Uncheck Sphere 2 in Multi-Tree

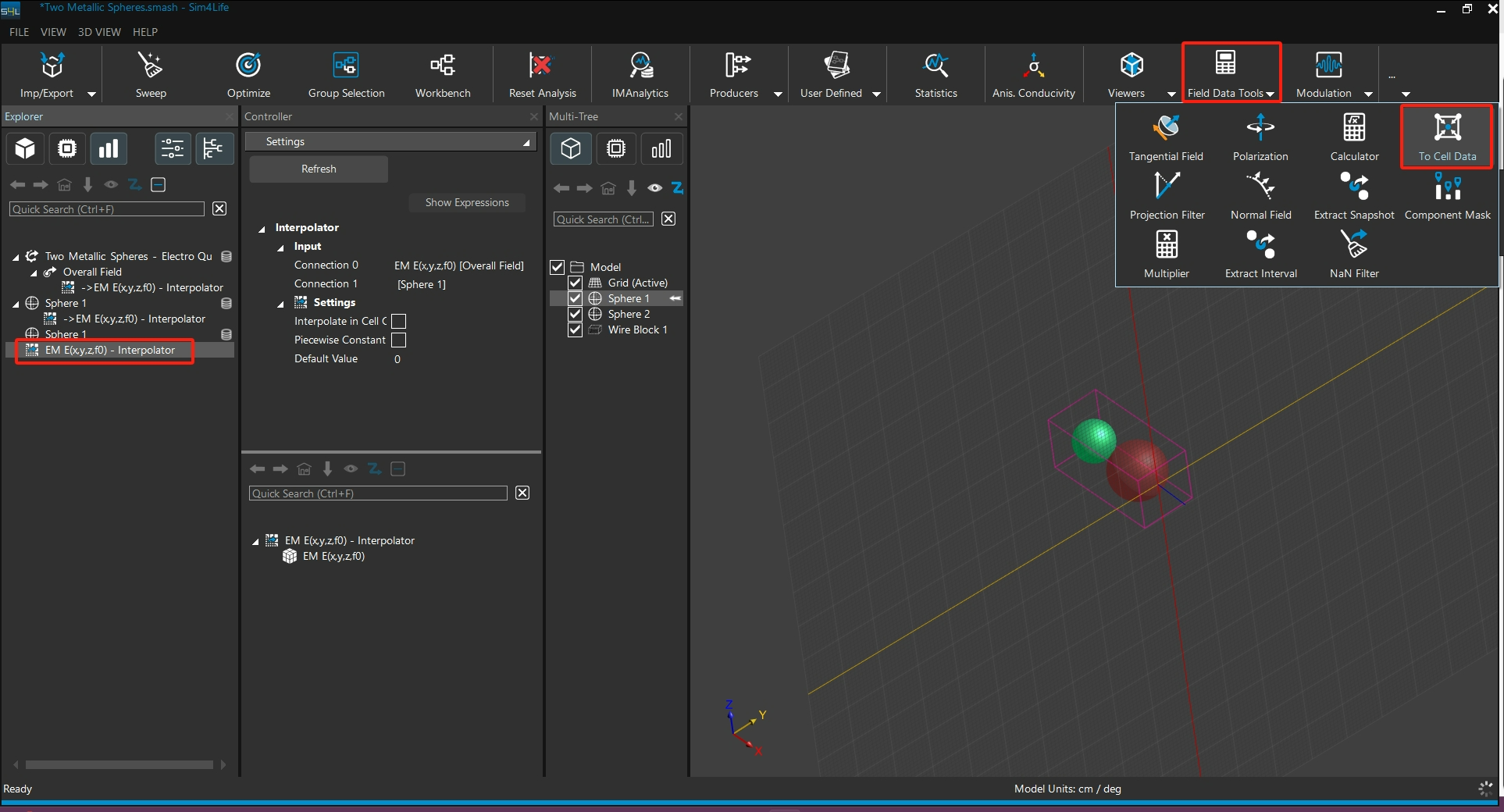[x=576, y=314]
